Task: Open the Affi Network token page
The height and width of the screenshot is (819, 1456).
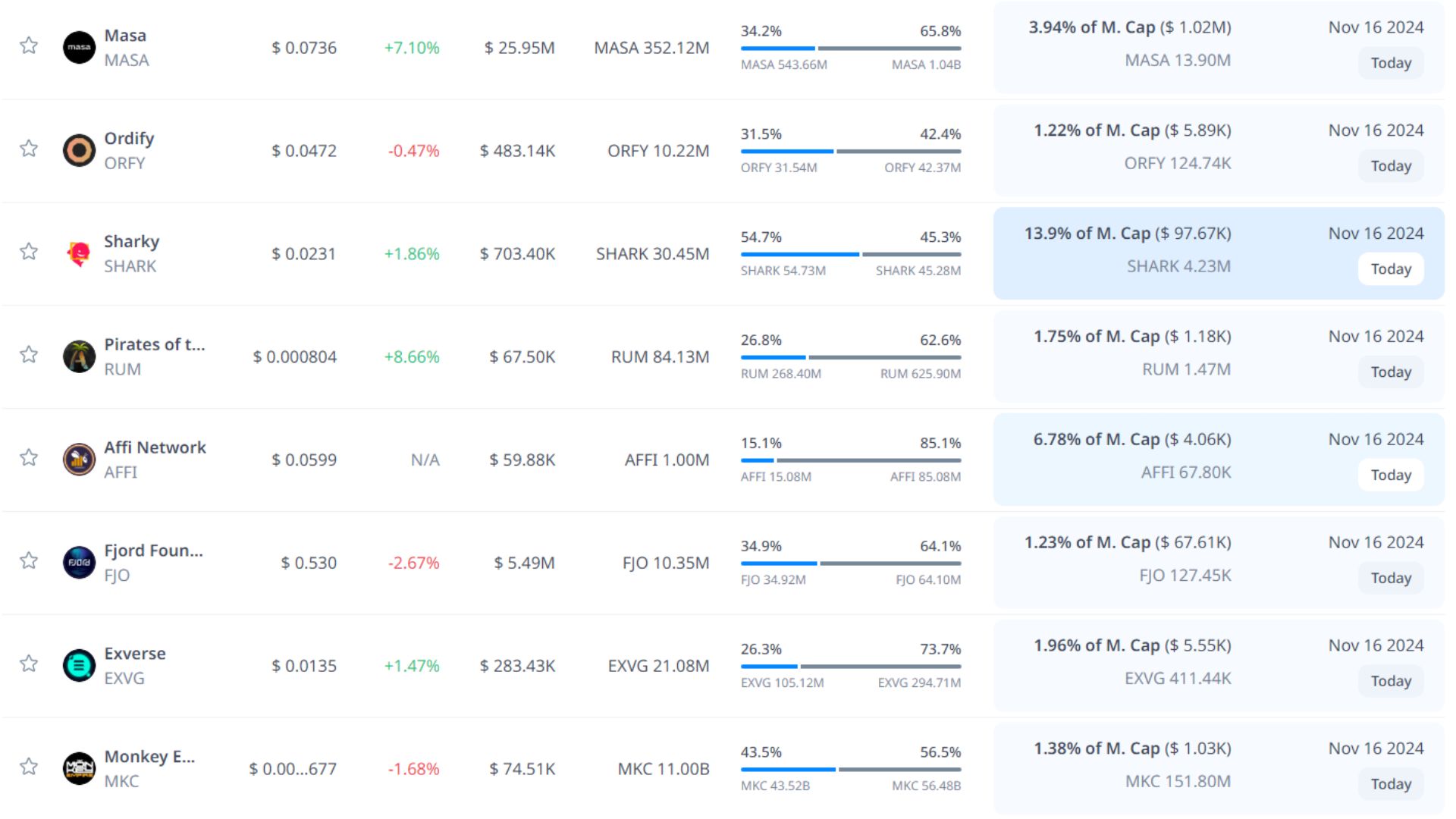Action: point(155,447)
